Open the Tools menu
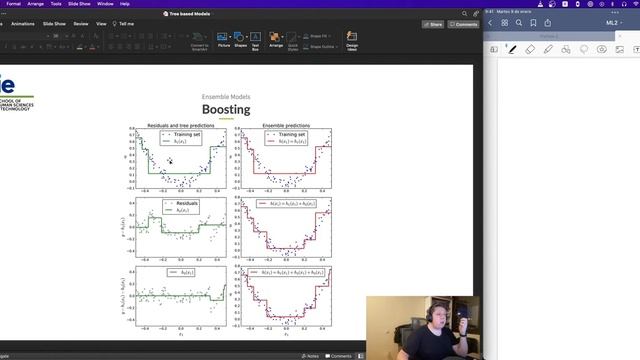Screen dimensions: 640x360 [56, 4]
